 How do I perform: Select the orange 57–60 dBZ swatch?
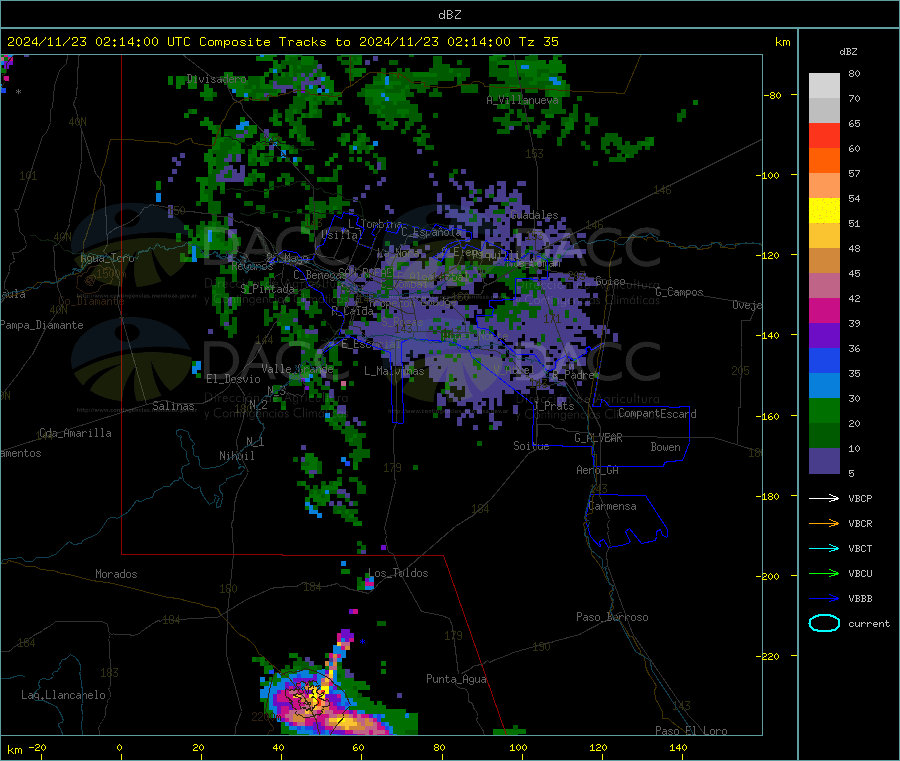click(x=824, y=161)
